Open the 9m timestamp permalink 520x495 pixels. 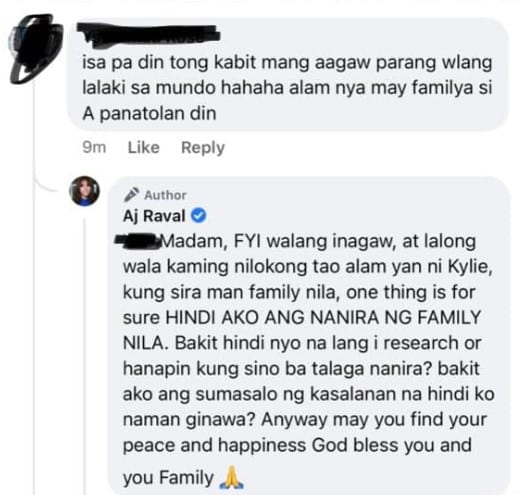(94, 147)
